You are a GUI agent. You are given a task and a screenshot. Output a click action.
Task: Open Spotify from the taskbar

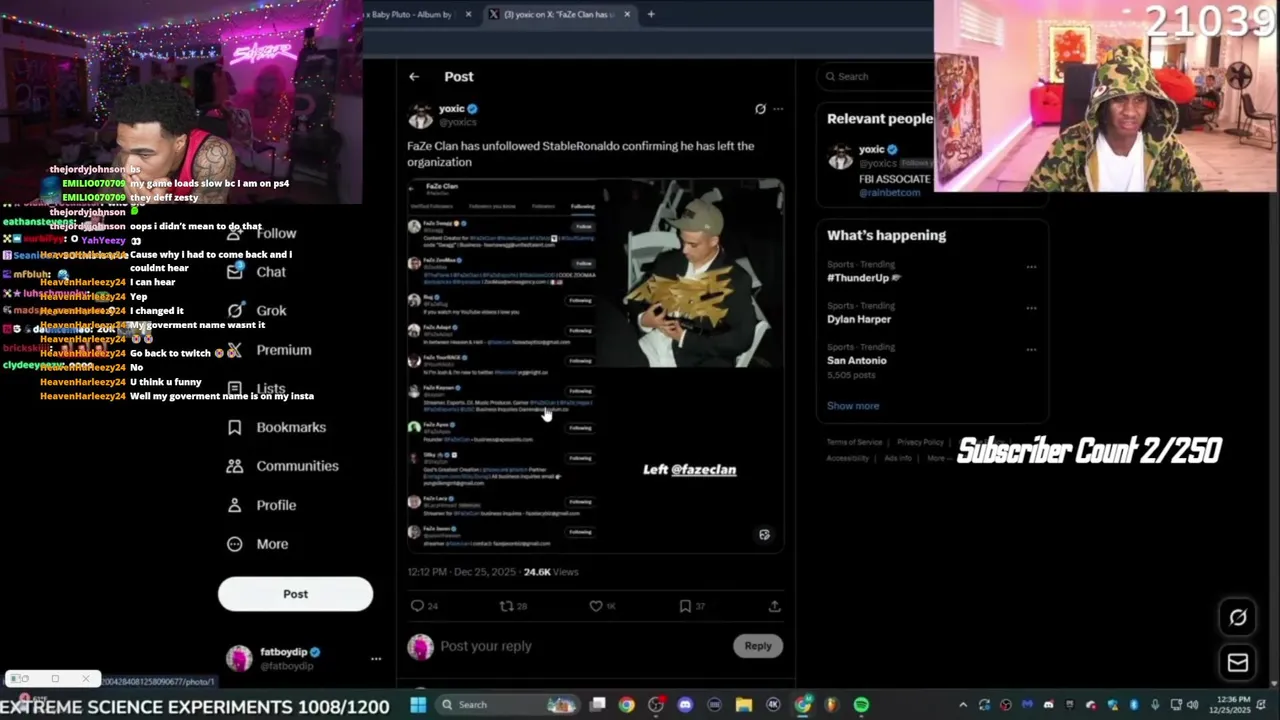(861, 705)
